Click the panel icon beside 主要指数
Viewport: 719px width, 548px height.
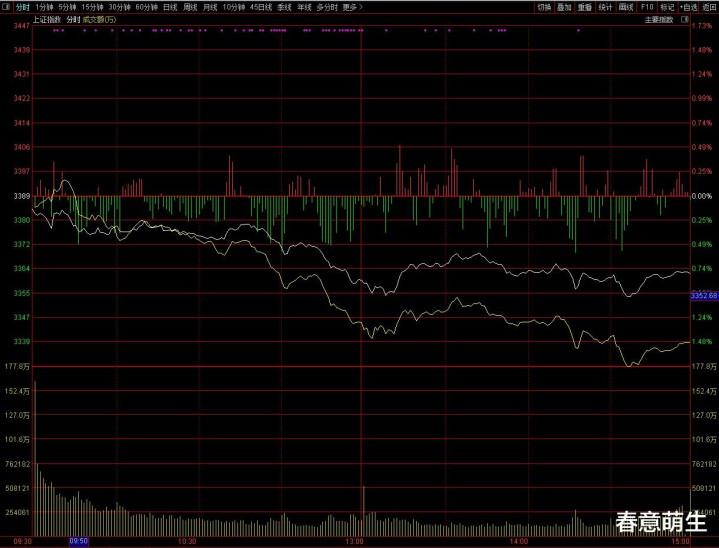click(x=685, y=20)
